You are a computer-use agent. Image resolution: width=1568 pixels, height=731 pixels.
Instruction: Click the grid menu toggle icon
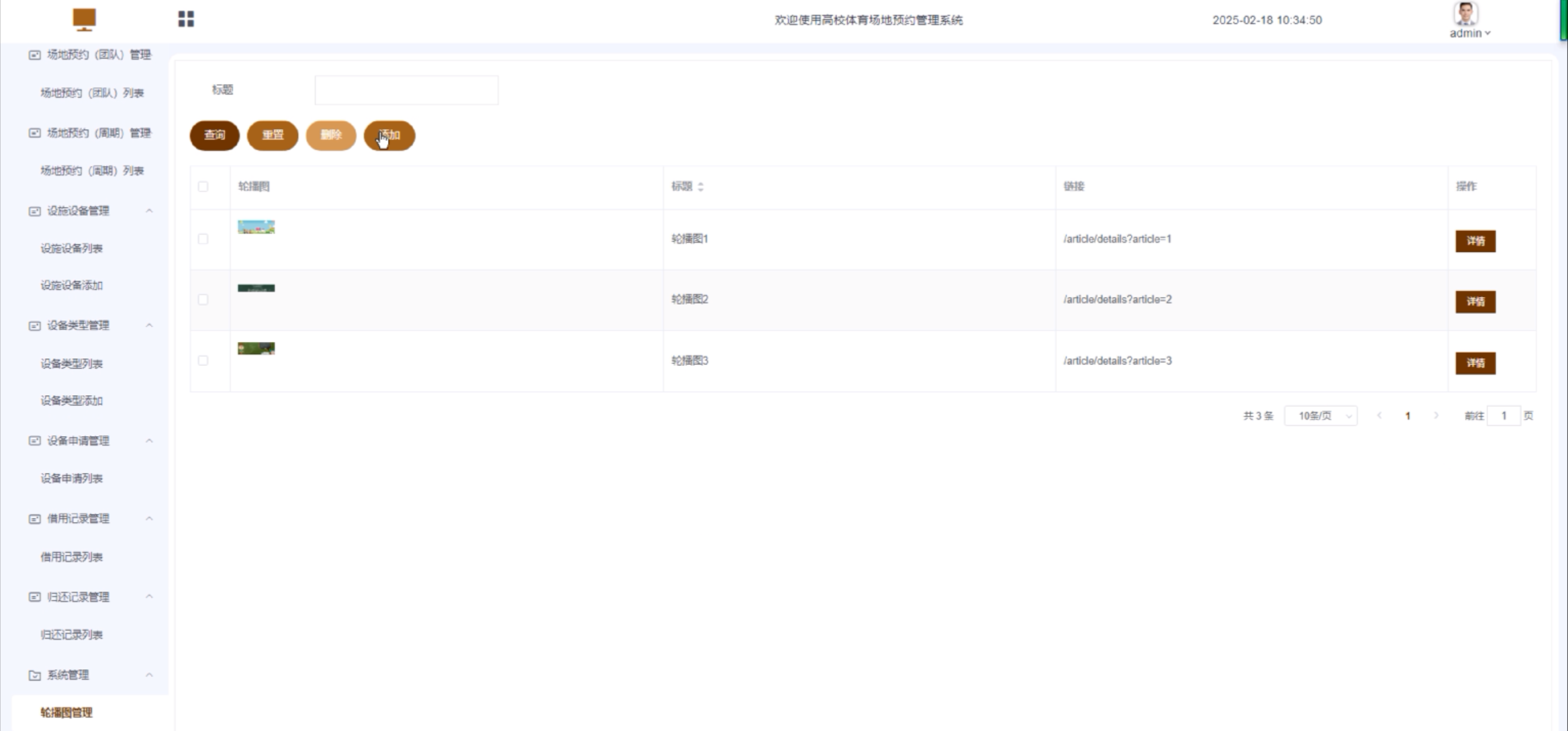coord(186,19)
